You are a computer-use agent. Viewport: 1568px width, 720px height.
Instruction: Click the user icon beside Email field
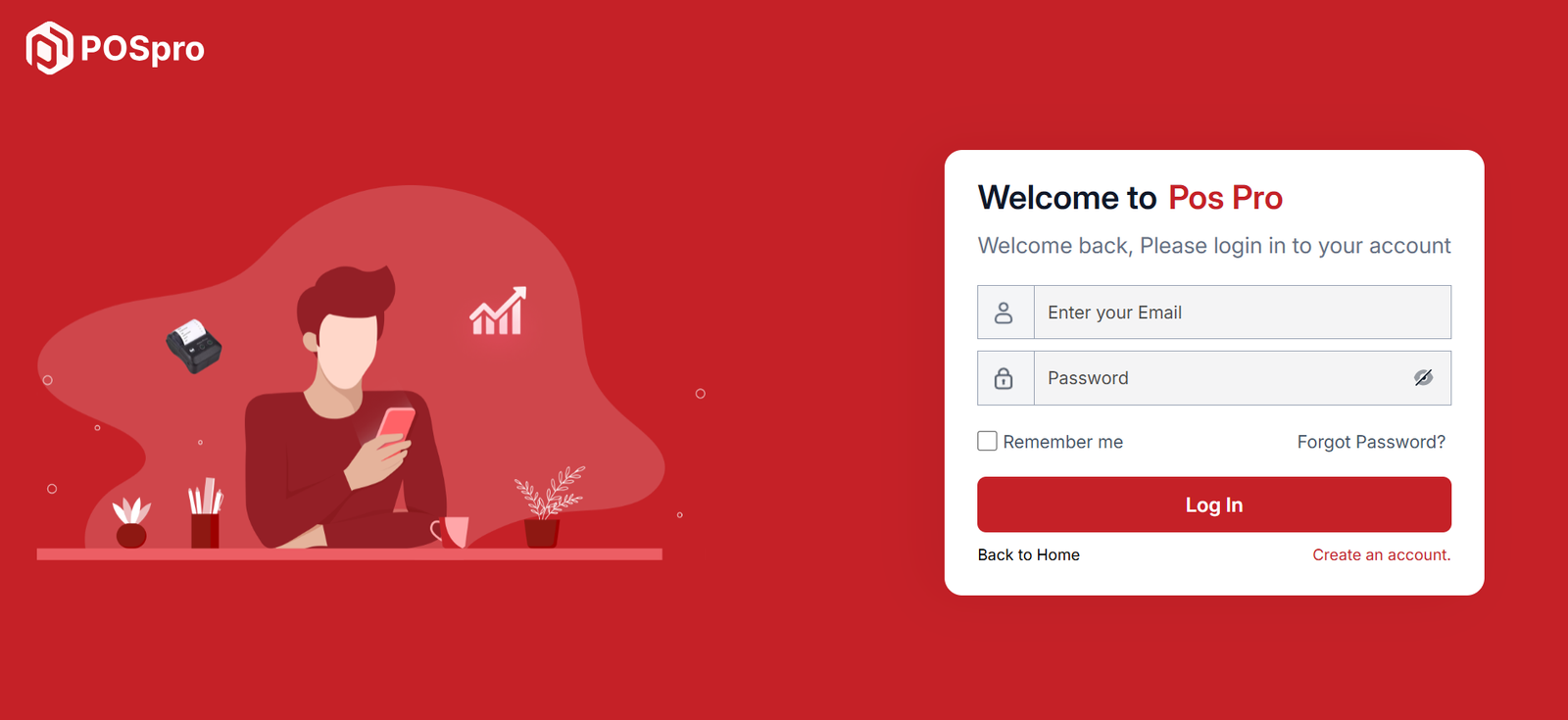point(1004,312)
